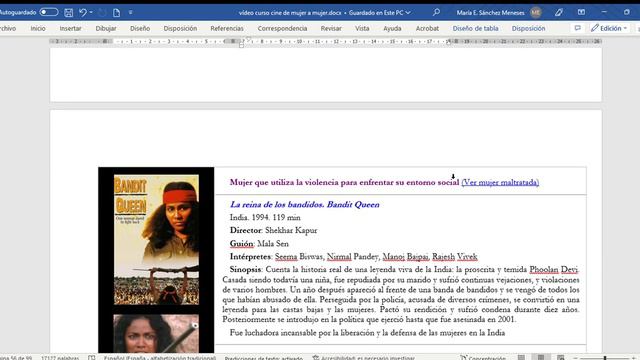
Task: Click the zoom out minus button
Action: [x=576, y=358]
